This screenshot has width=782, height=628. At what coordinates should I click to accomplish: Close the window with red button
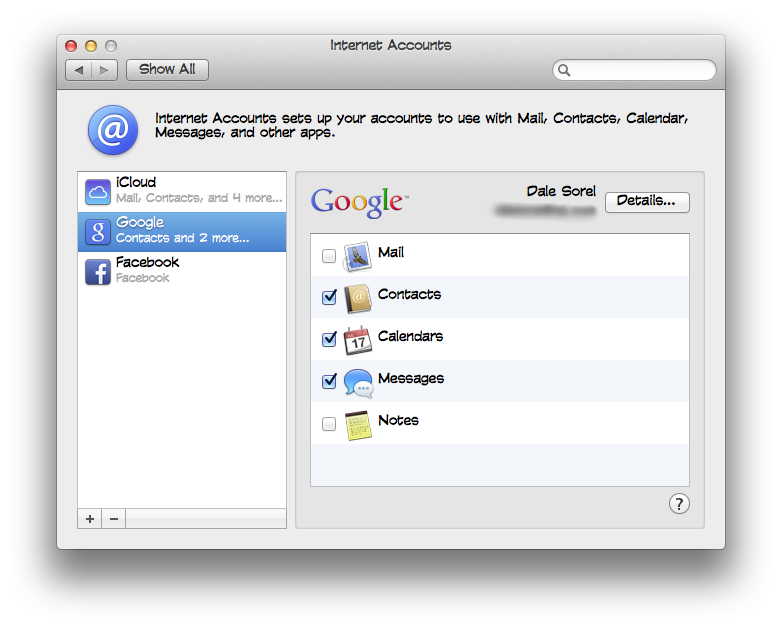point(71,46)
